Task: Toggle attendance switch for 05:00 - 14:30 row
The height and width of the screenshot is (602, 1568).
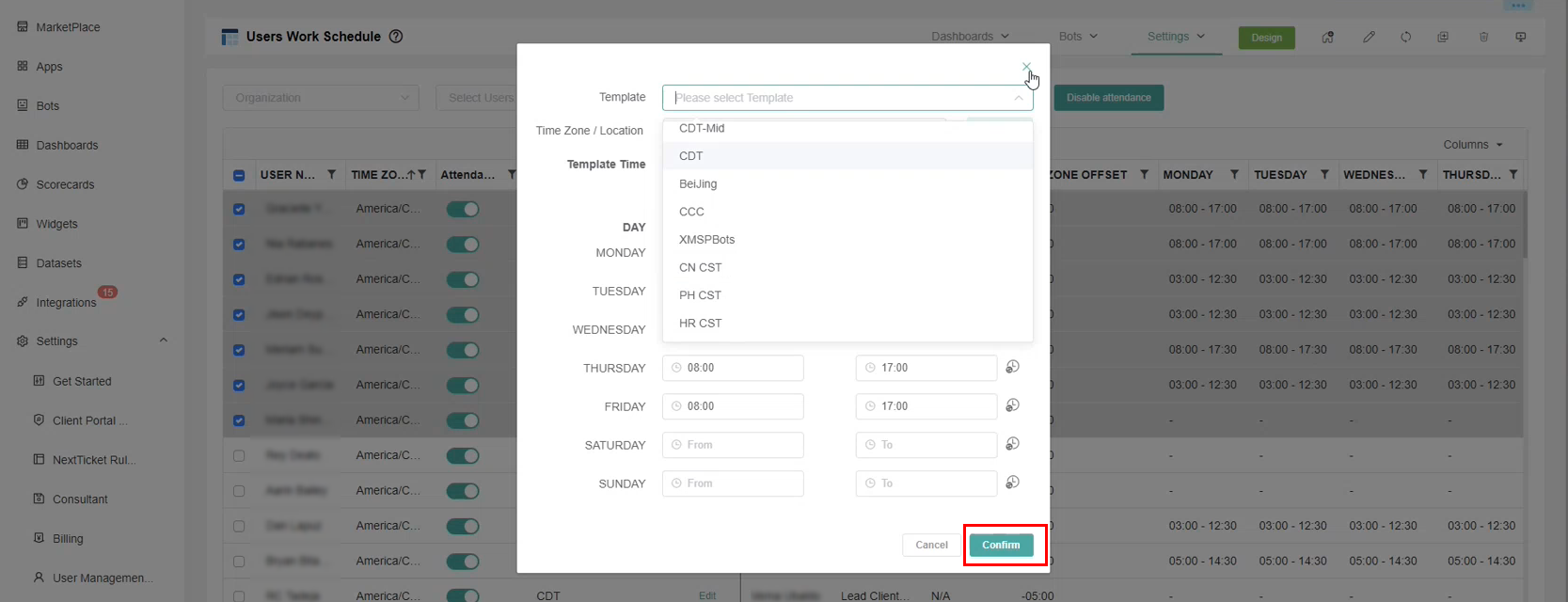Action: pos(463,562)
